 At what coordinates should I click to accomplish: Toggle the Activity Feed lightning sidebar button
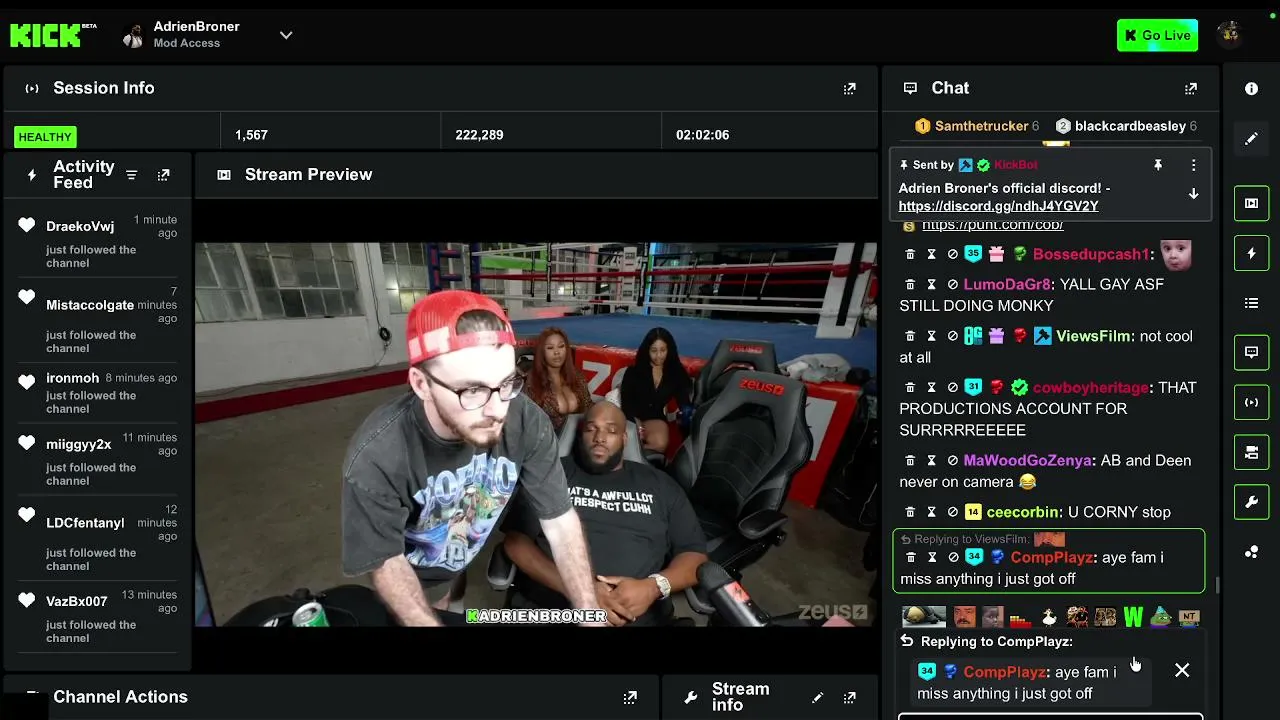click(1251, 253)
